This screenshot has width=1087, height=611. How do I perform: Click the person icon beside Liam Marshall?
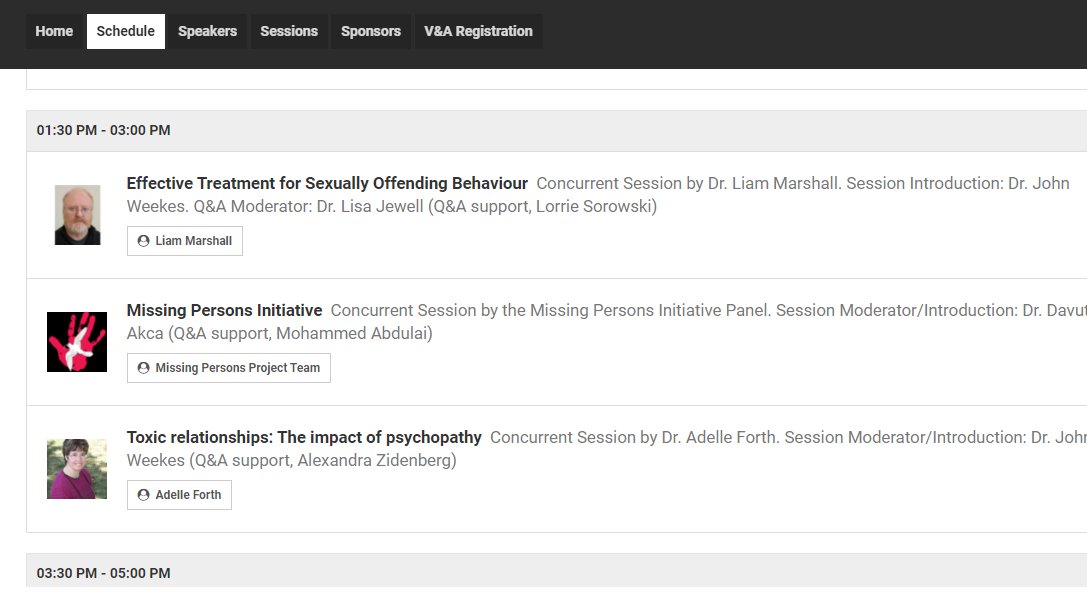pyautogui.click(x=144, y=241)
